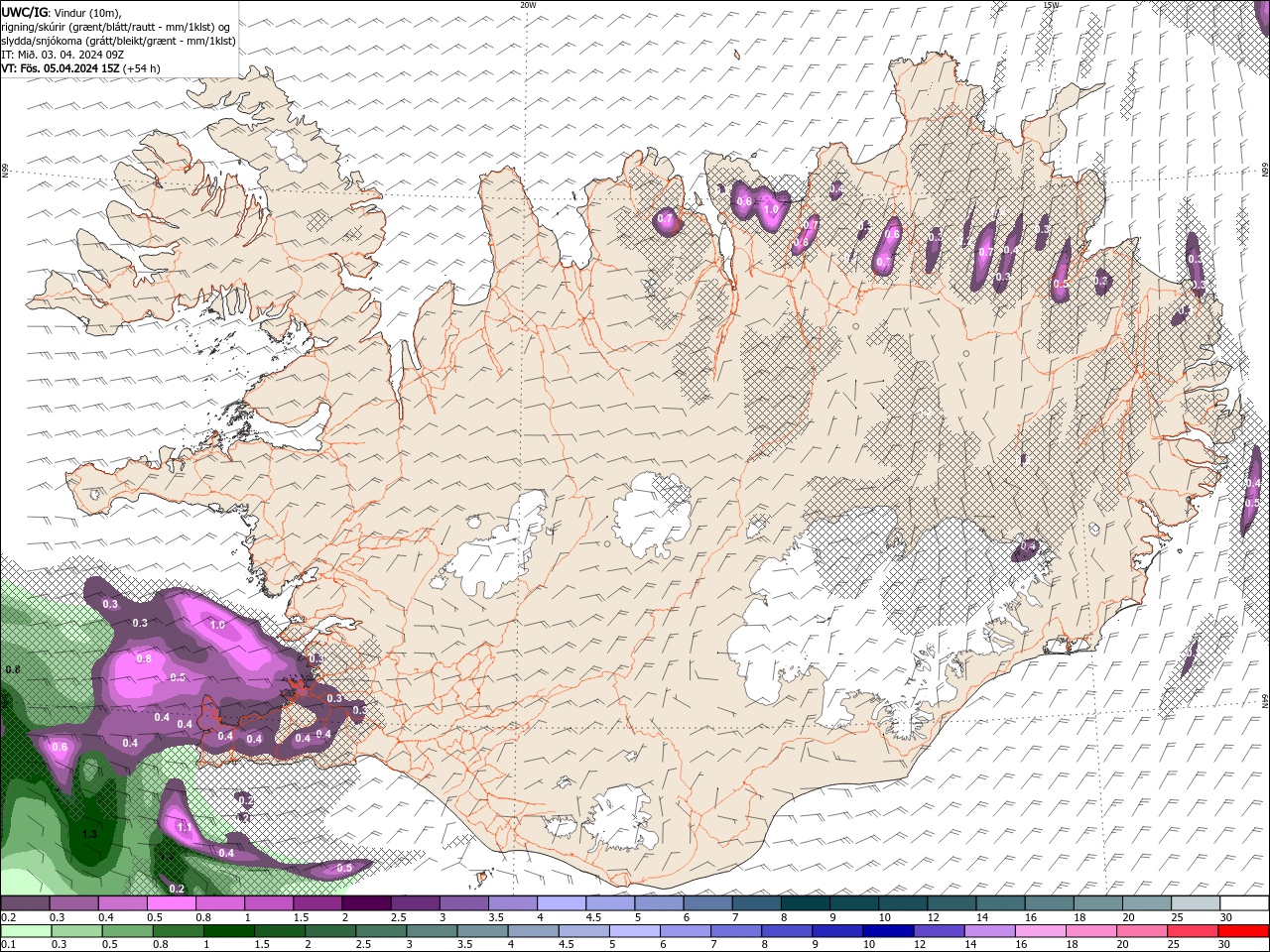Click the '20W' longitude label
Image resolution: width=1270 pixels, height=952 pixels.
click(x=527, y=5)
